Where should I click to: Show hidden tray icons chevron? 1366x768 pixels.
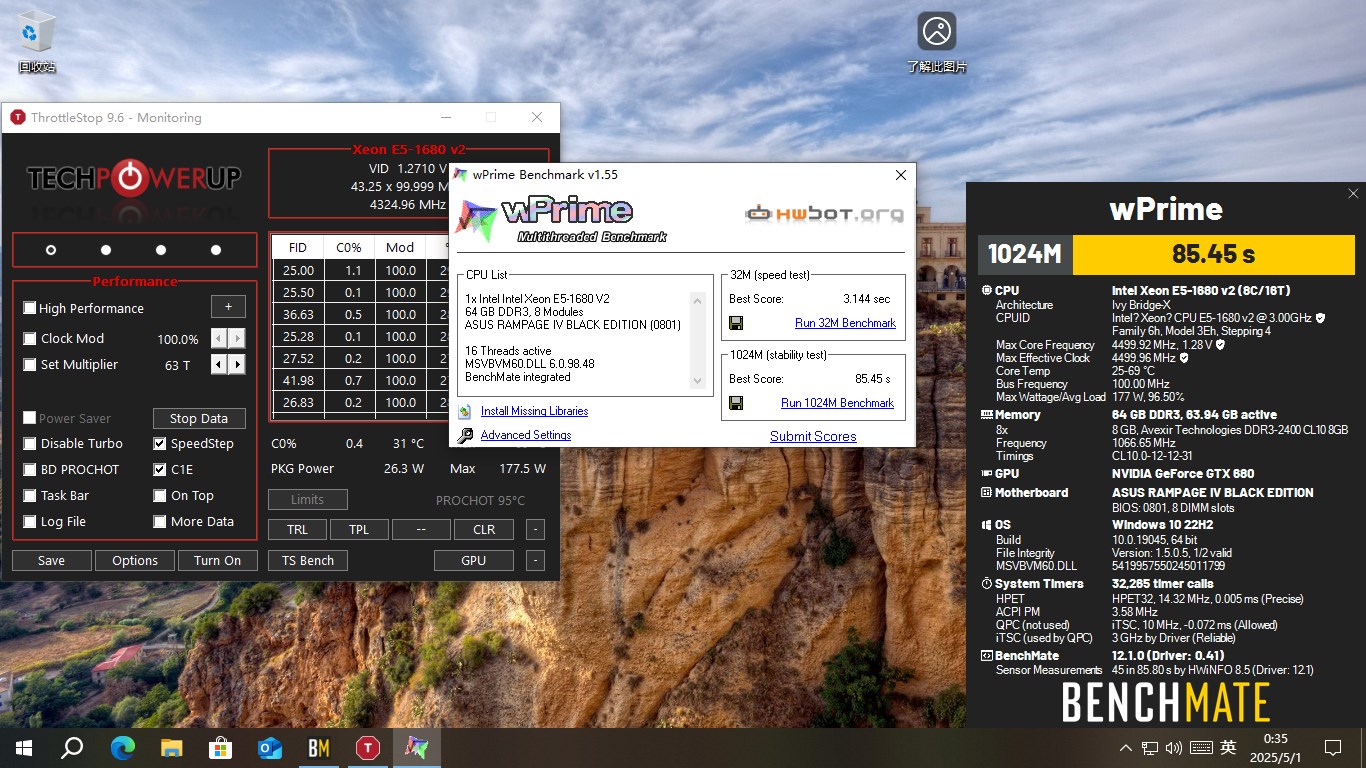coord(1126,748)
